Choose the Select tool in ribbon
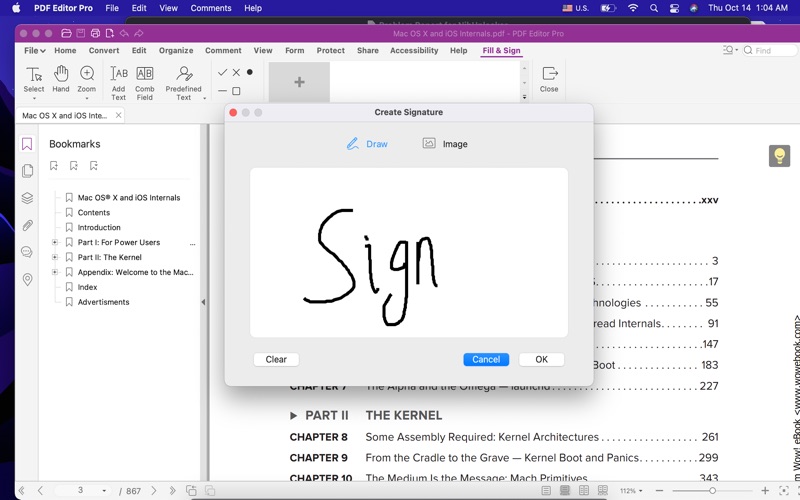The image size is (800, 500). point(34,80)
